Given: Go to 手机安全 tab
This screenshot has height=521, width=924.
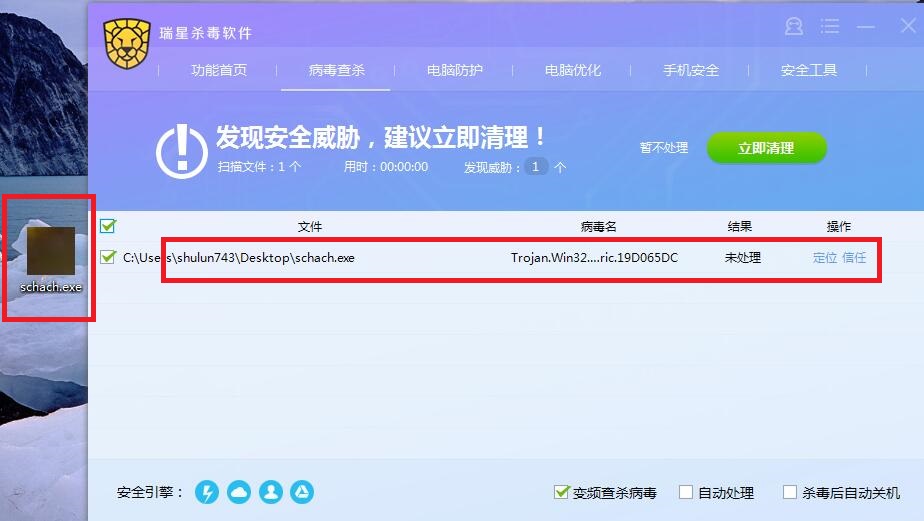Looking at the screenshot, I should [691, 70].
